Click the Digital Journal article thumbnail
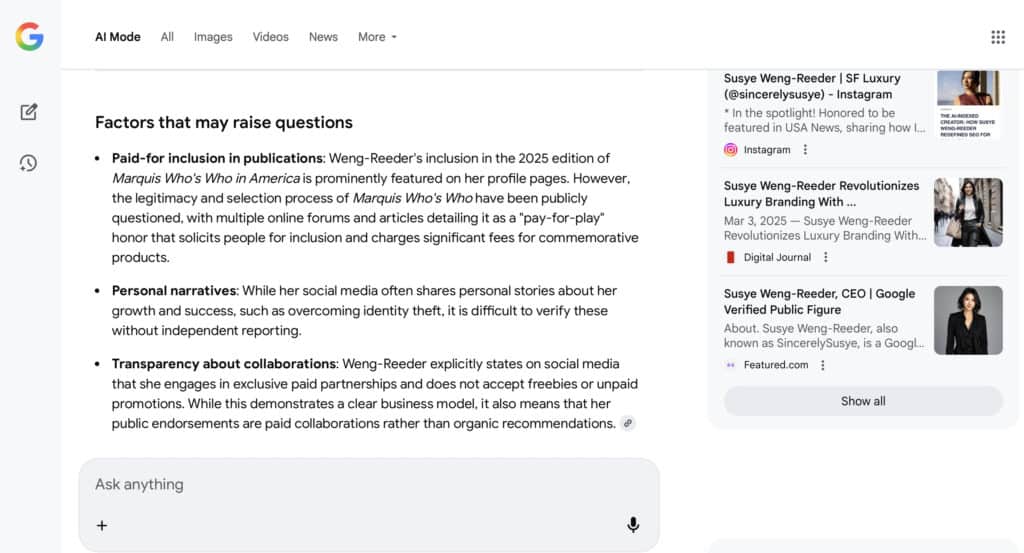Image resolution: width=1024 pixels, height=553 pixels. click(x=967, y=212)
